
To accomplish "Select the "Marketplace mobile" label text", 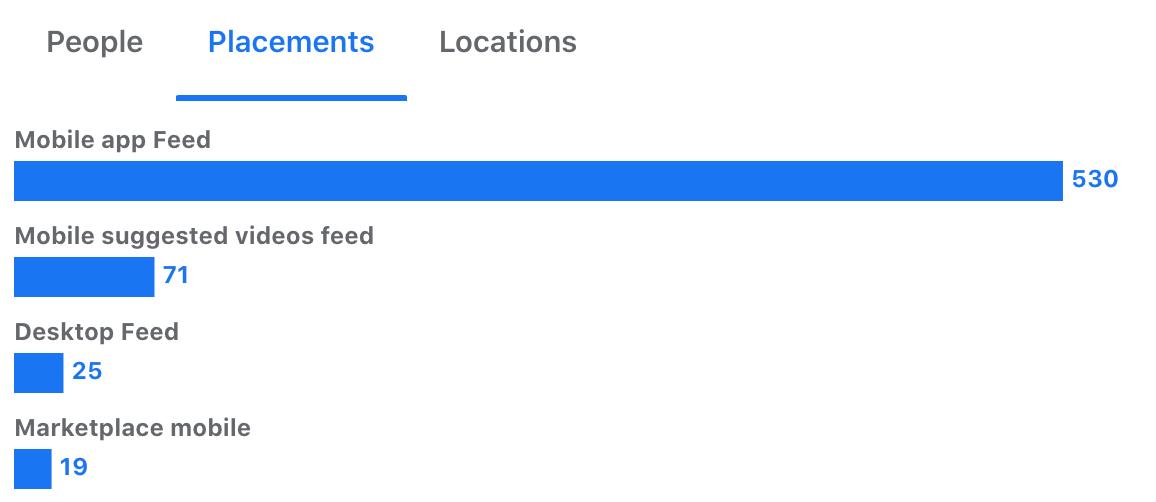I will 133,428.
